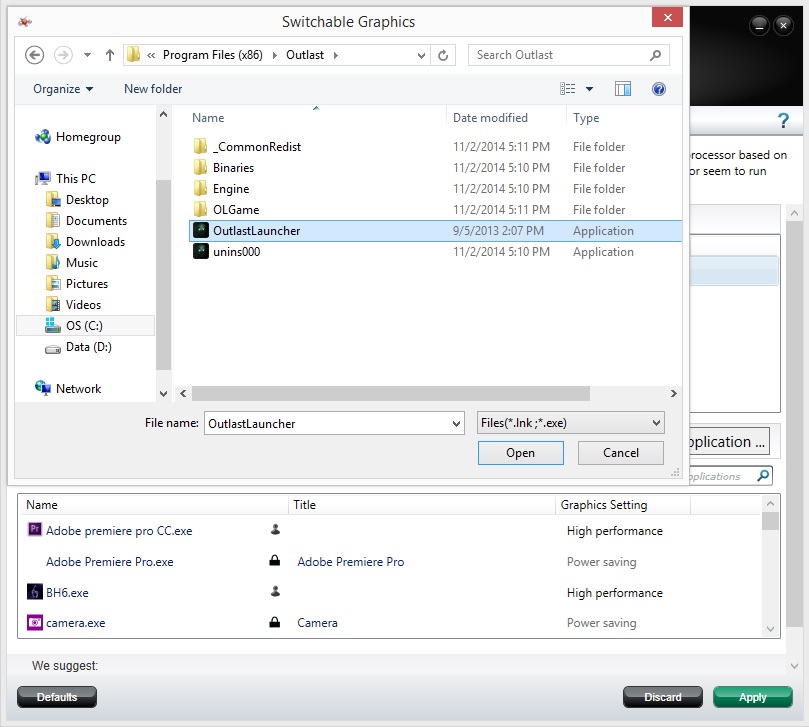Change Adobe premiere pro CC.exe graphics setting
Image resolution: width=809 pixels, height=727 pixels.
pyautogui.click(x=614, y=530)
